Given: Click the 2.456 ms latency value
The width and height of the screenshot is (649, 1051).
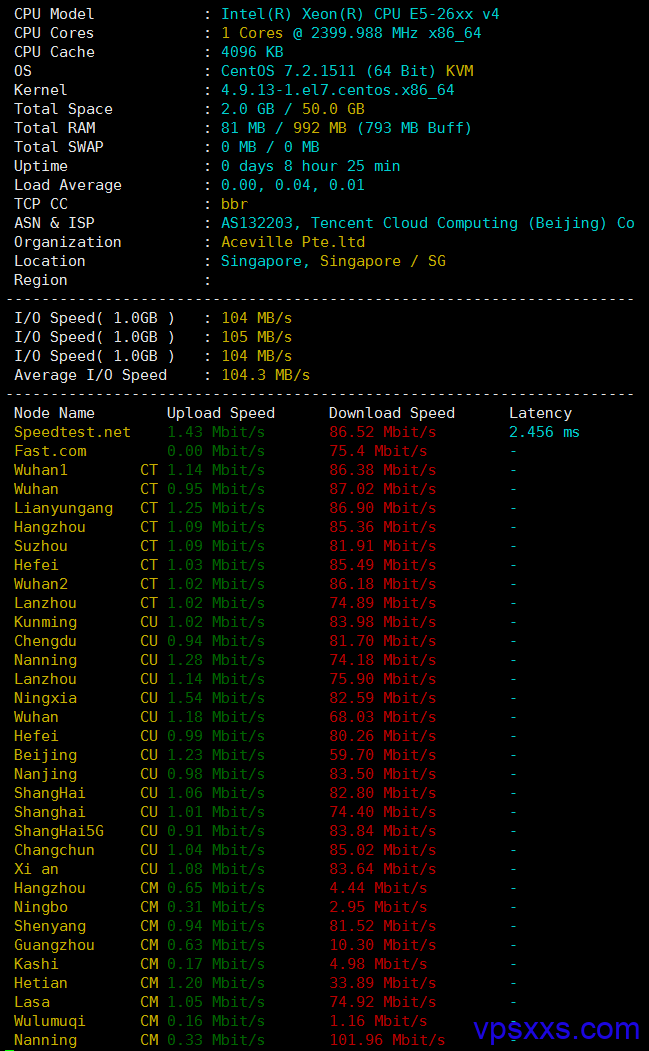Looking at the screenshot, I should (x=544, y=432).
